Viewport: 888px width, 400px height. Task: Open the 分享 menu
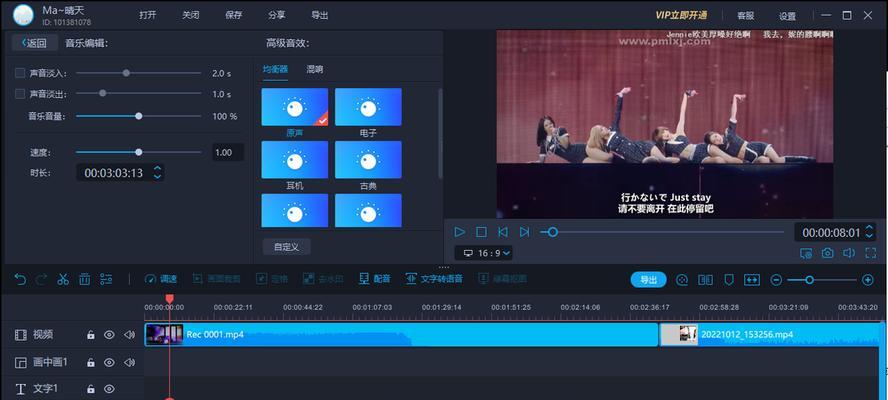click(276, 15)
